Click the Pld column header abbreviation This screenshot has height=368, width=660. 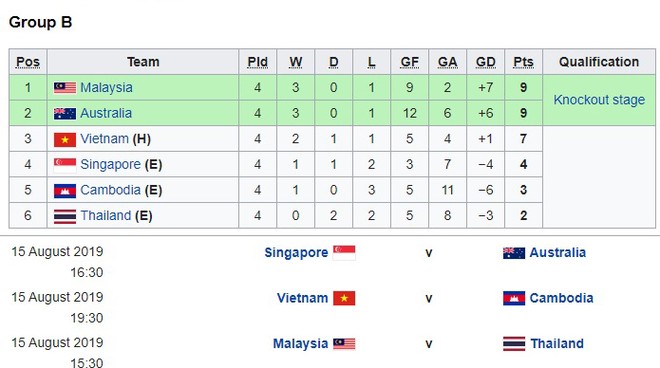(x=258, y=62)
